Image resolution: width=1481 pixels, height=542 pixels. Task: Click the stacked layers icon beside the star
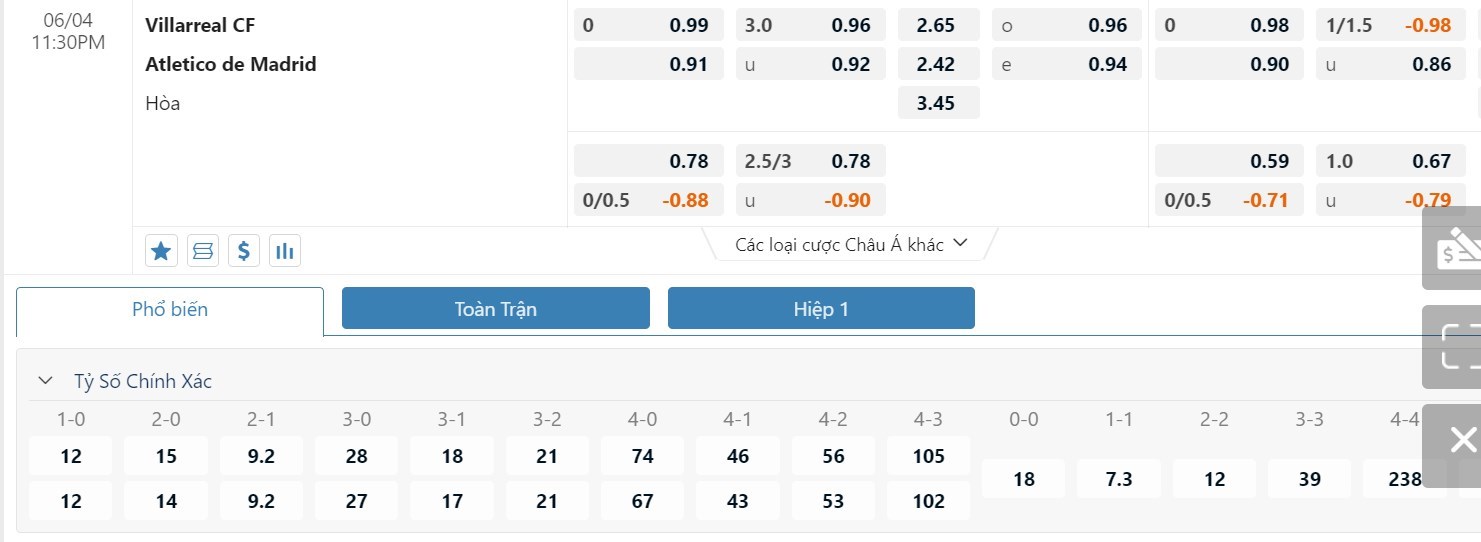(x=203, y=251)
